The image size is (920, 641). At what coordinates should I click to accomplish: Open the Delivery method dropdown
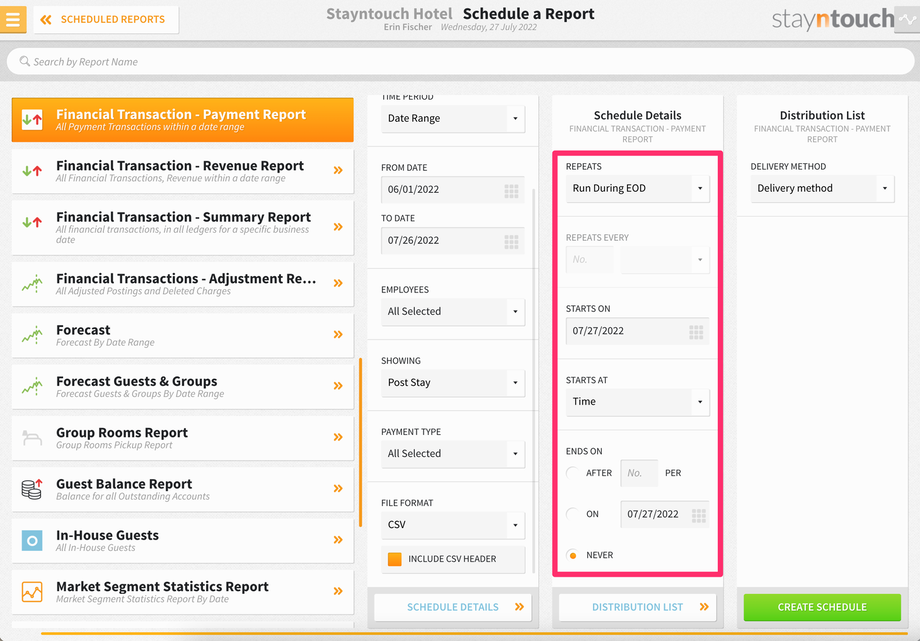823,189
